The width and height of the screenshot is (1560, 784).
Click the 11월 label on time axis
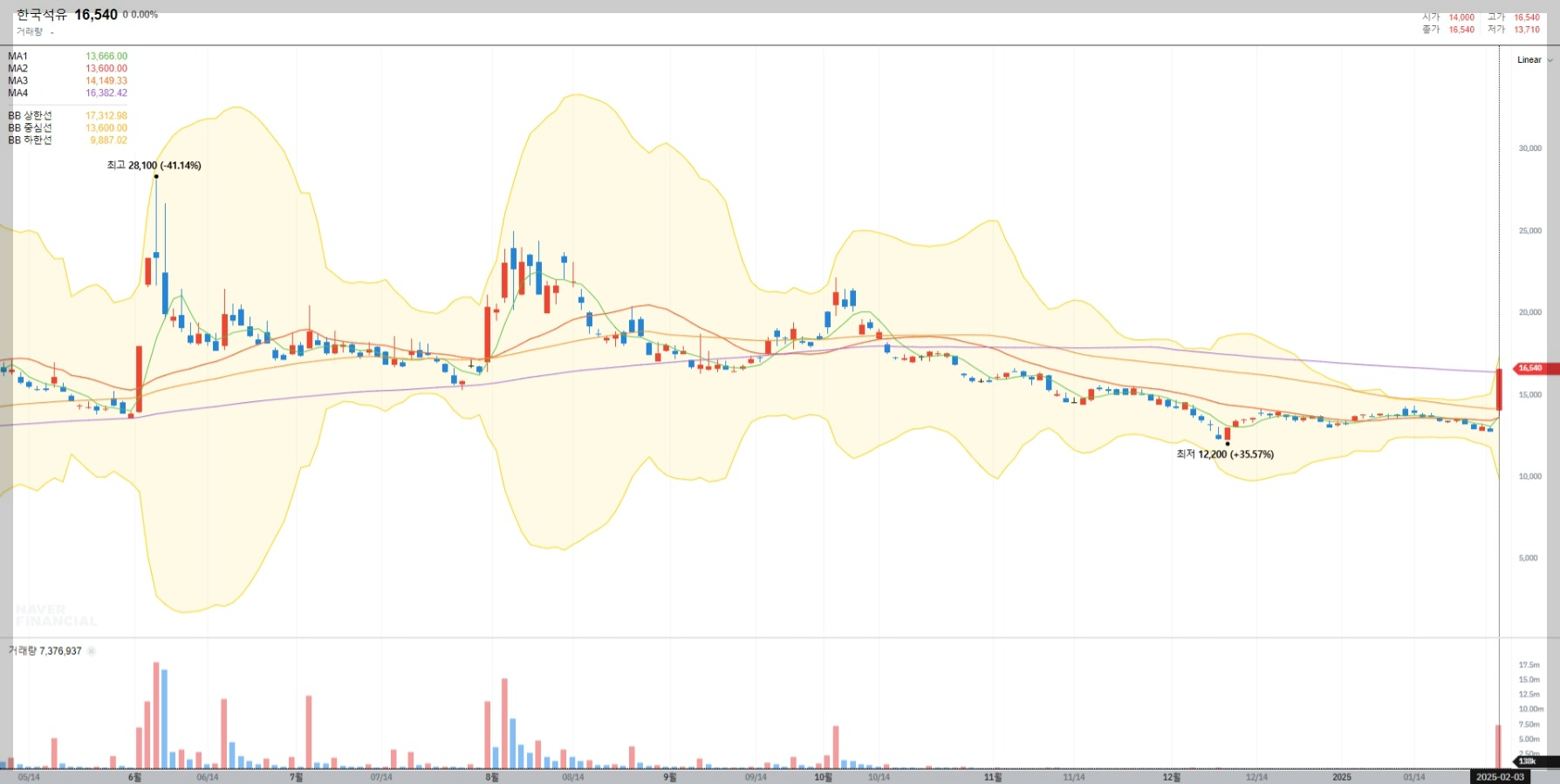(993, 777)
